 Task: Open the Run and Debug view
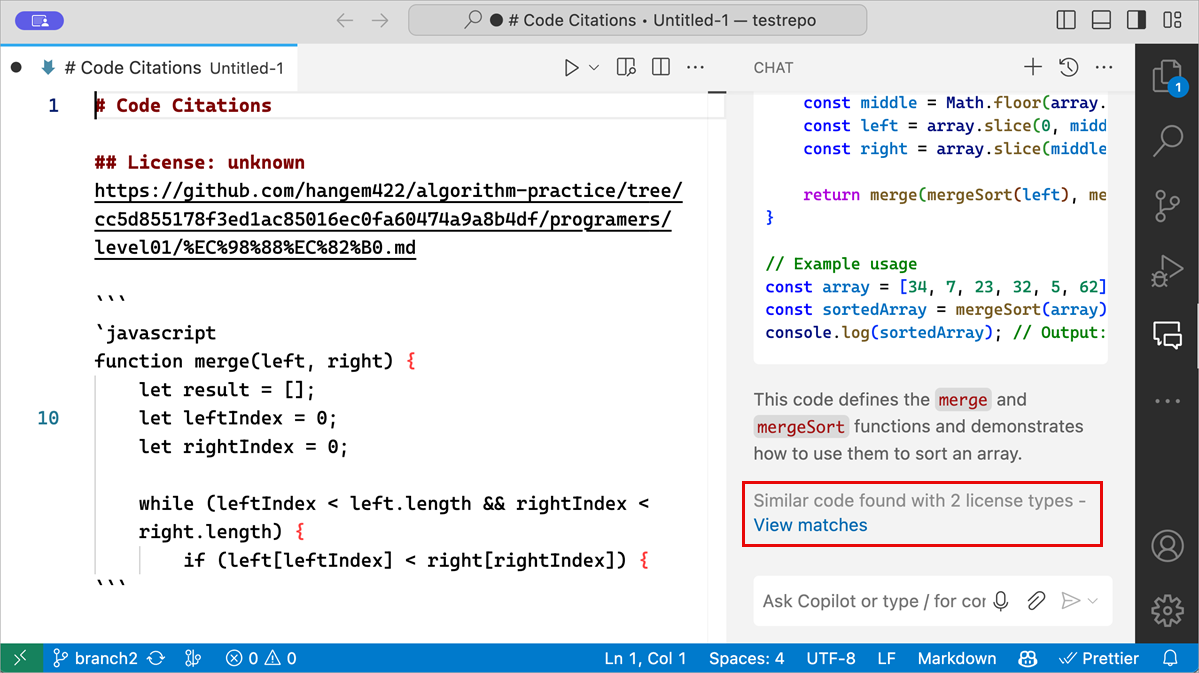[1166, 271]
